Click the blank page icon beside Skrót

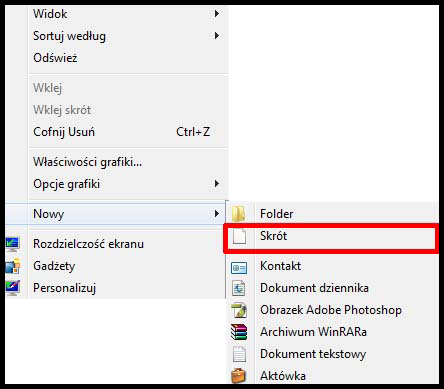coord(239,236)
